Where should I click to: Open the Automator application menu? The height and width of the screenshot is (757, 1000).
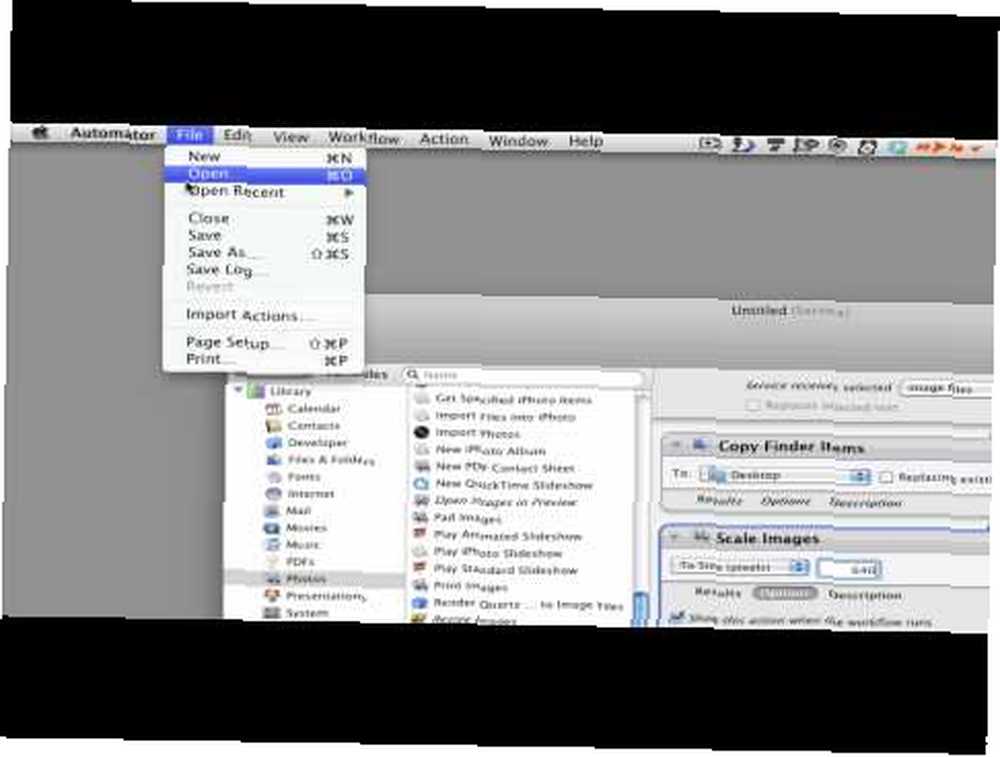point(113,134)
